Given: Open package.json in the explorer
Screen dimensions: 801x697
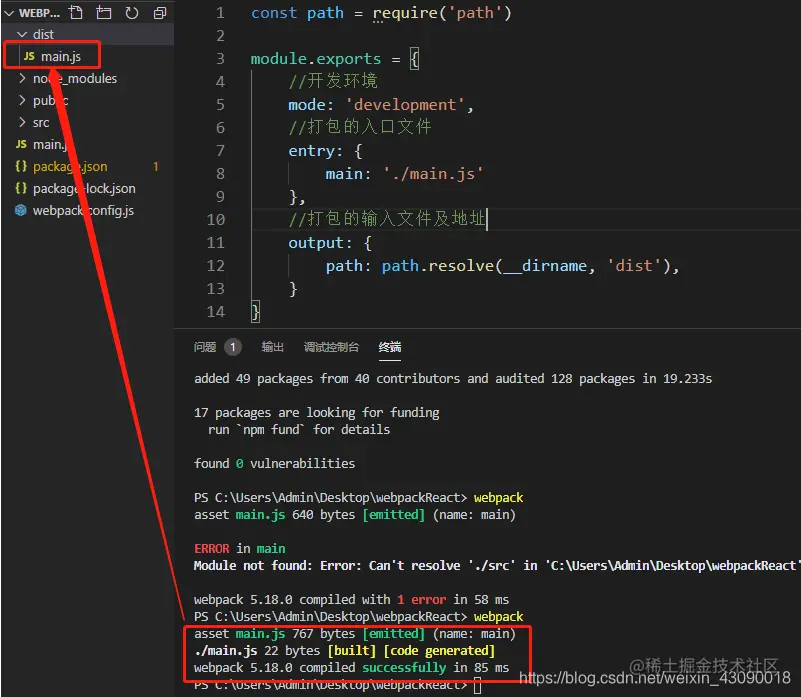Looking at the screenshot, I should tap(70, 167).
